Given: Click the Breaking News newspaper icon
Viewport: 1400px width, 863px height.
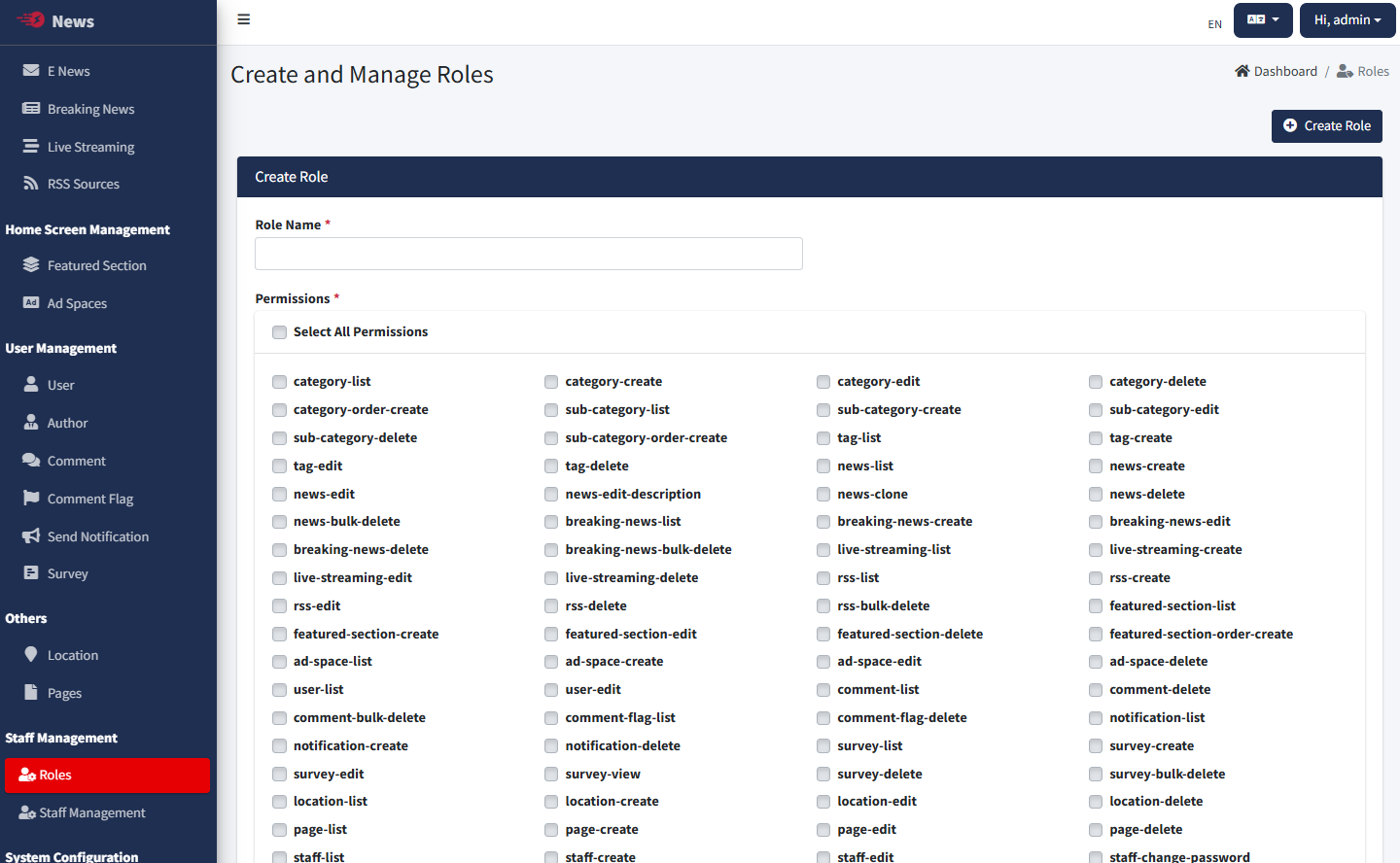Looking at the screenshot, I should (x=31, y=108).
